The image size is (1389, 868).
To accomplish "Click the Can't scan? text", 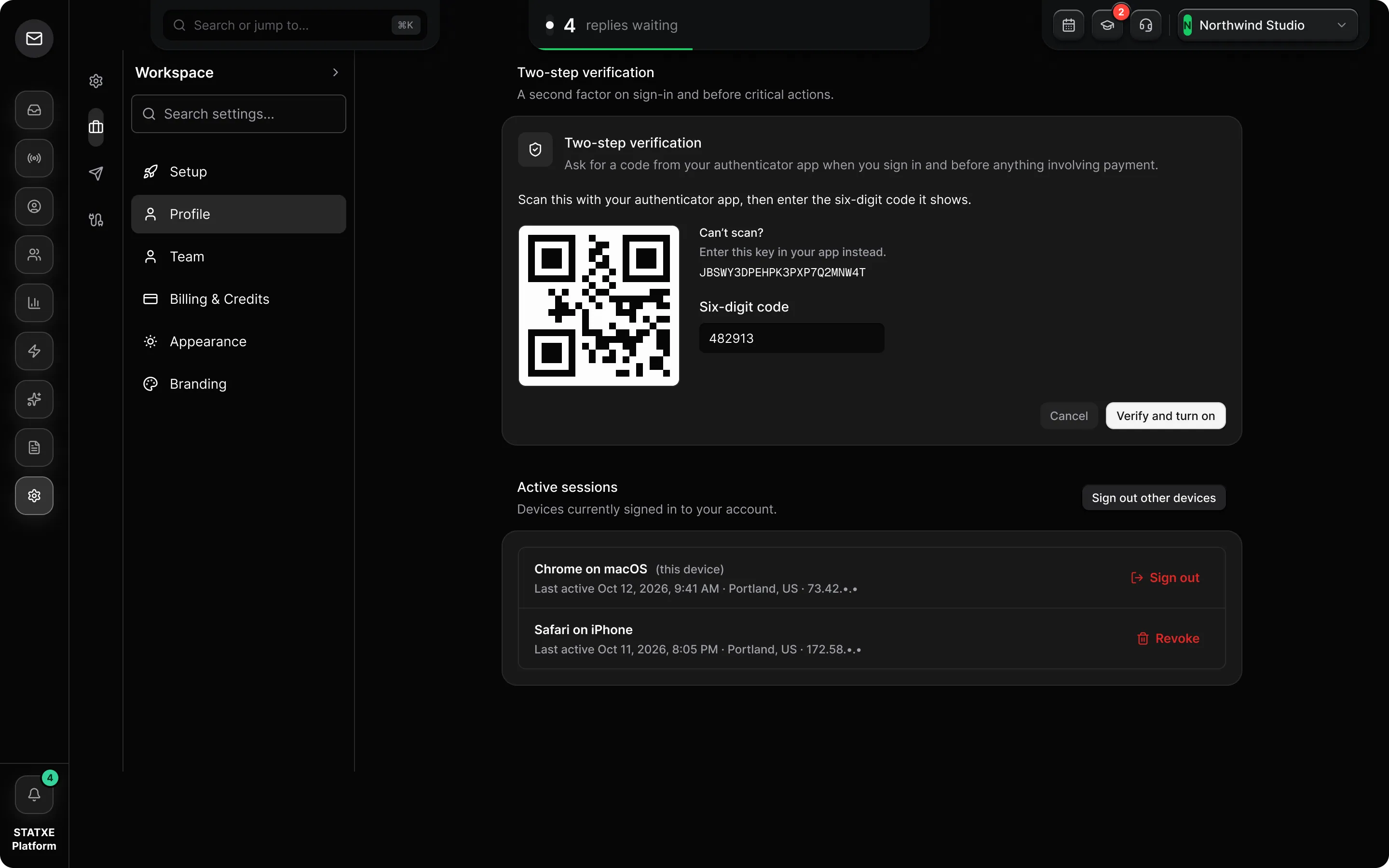I will (x=731, y=232).
